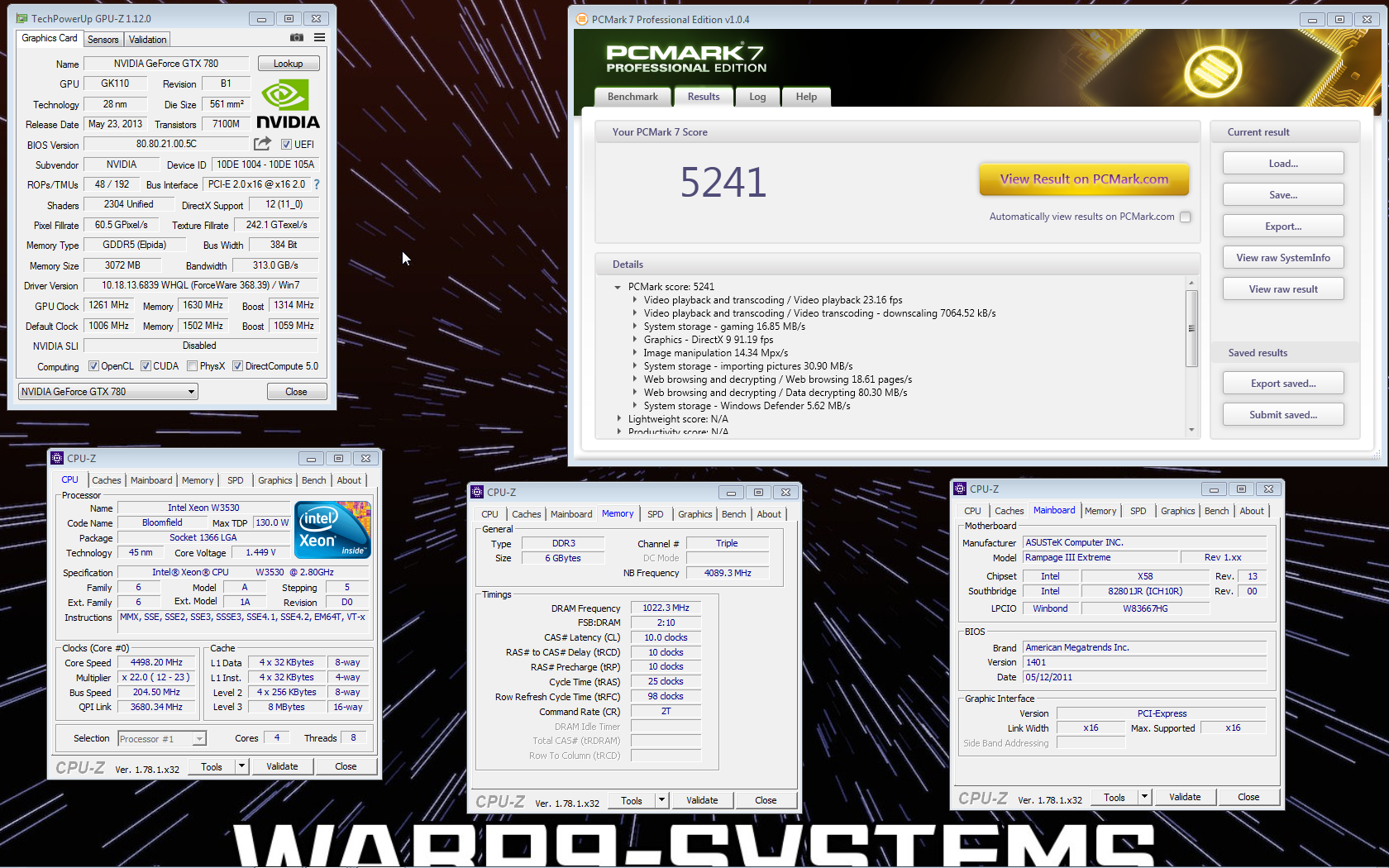Click the Export saved... button

click(1283, 384)
